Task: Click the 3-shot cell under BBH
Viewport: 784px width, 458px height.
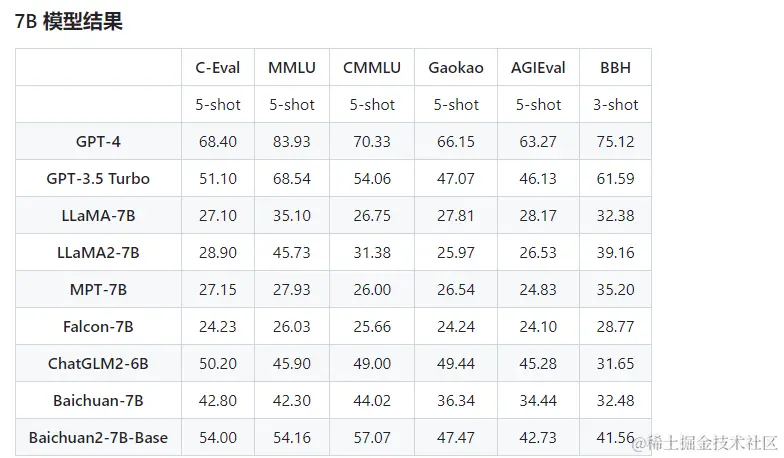Action: click(x=615, y=104)
